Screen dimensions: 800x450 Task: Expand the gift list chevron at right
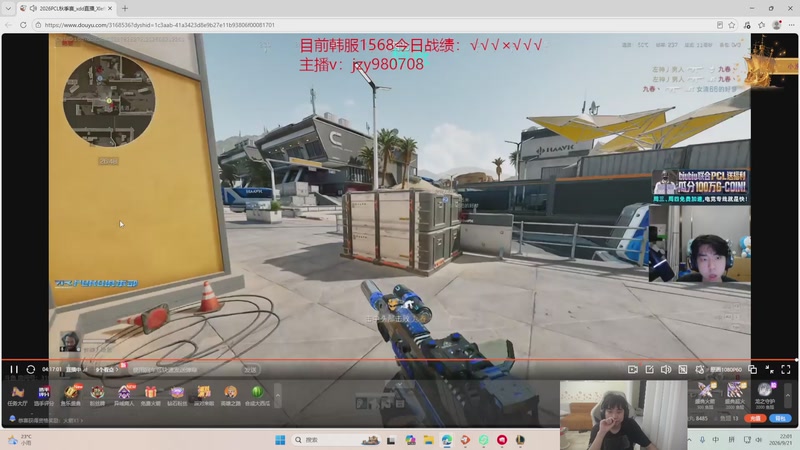click(788, 395)
